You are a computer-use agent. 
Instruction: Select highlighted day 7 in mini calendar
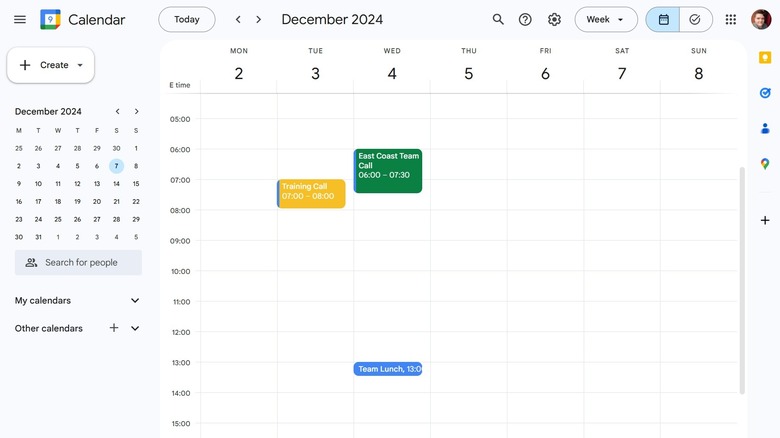coord(116,166)
